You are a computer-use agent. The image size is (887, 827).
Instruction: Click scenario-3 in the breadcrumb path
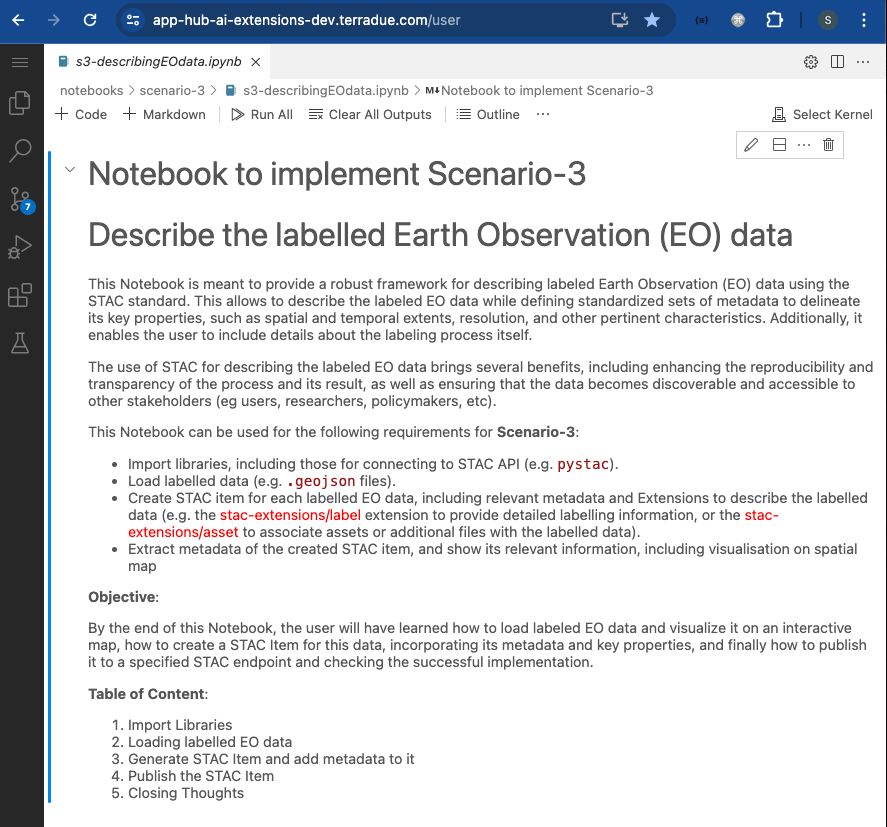point(172,90)
